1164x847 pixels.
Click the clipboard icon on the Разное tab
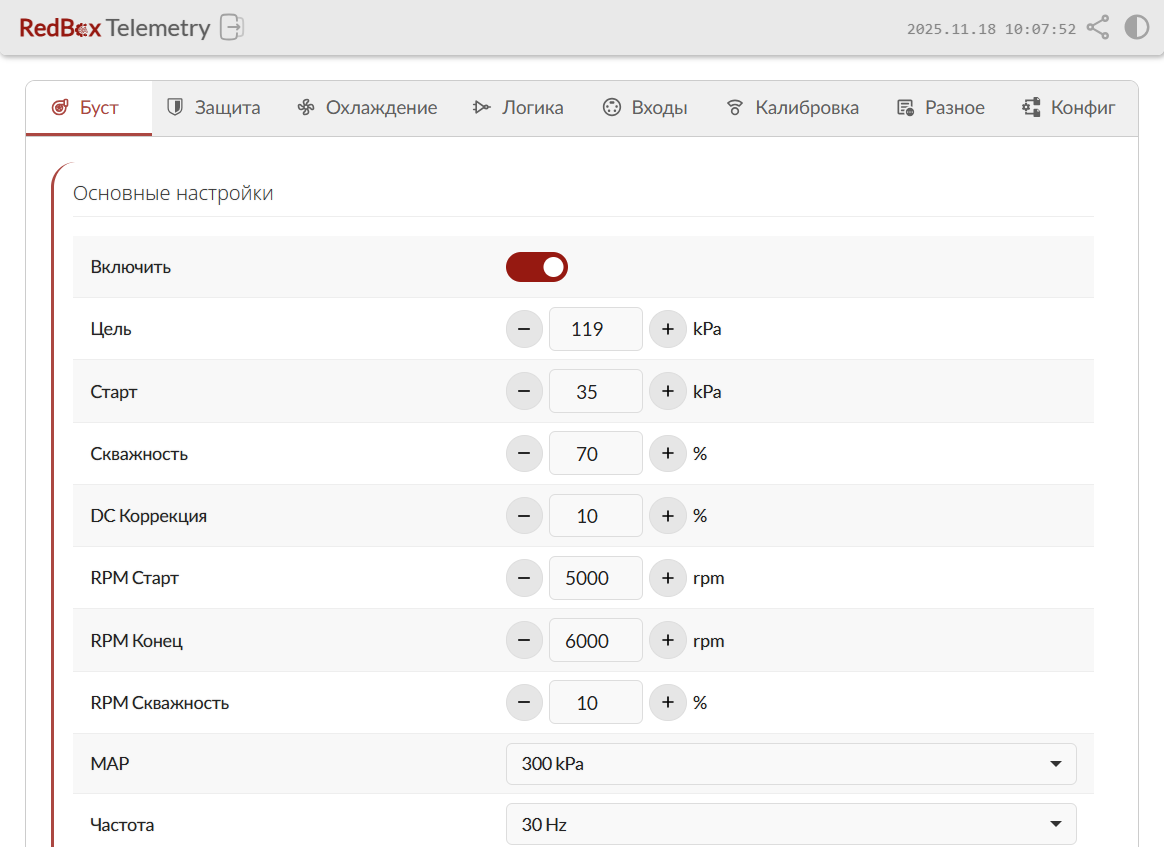coord(906,106)
